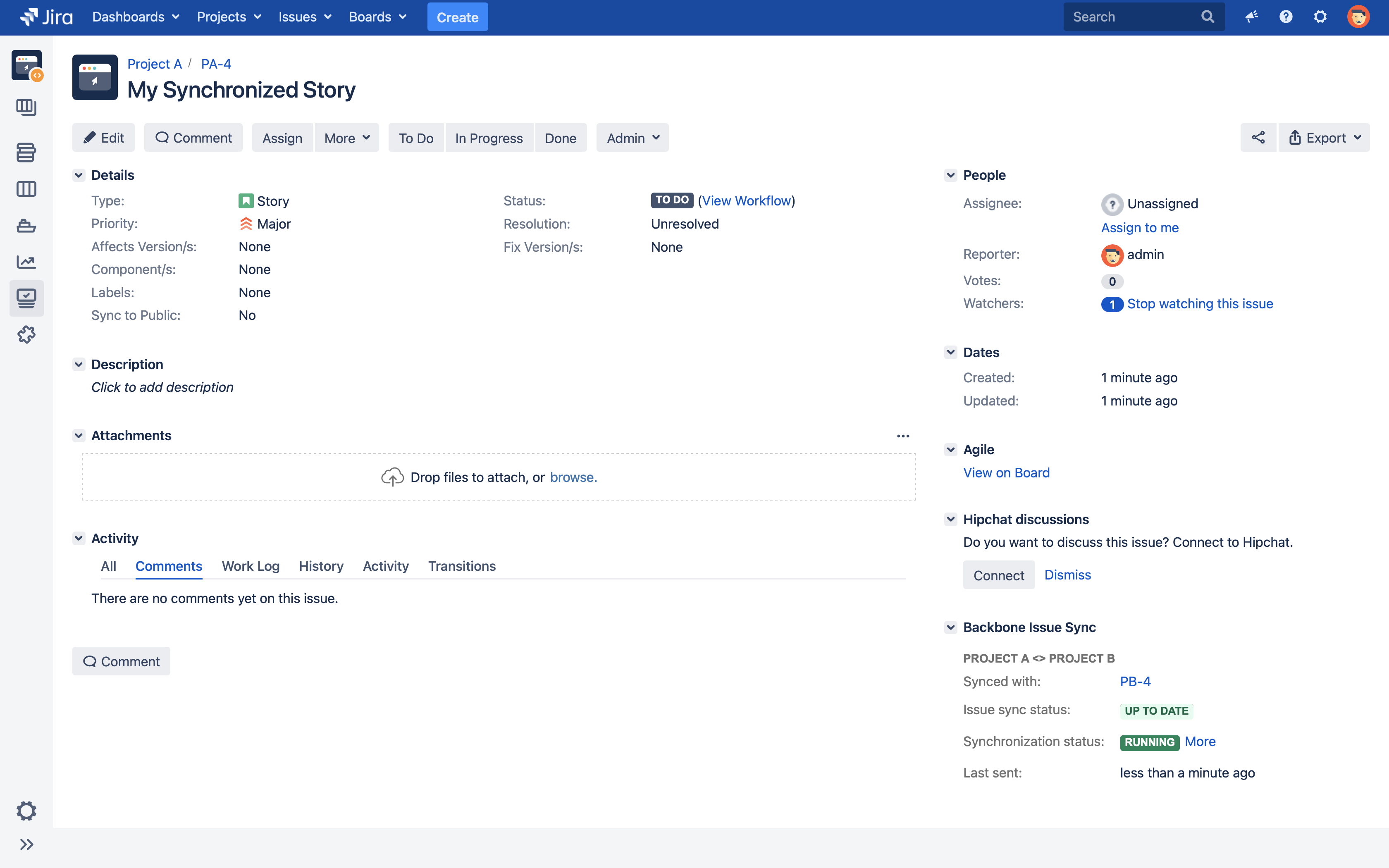Open attachments options ellipsis menu
Screen dimensions: 1389x868
903,436
